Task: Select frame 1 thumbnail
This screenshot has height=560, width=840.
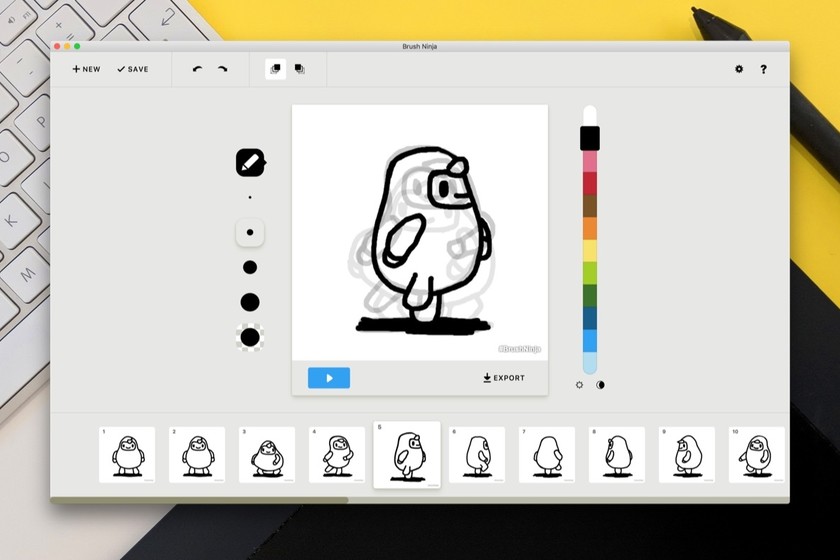Action: click(x=127, y=454)
